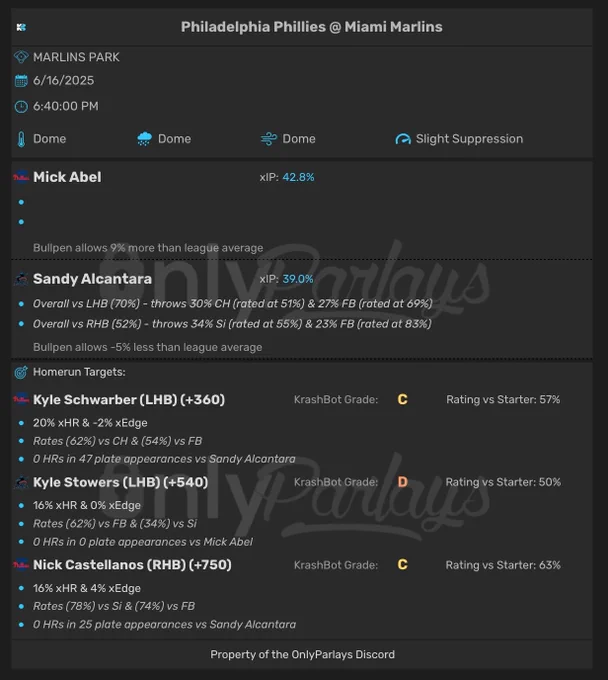This screenshot has width=608, height=680.
Task: Click the 'Overall vs RHB (52%)' line
Action: [232, 324]
